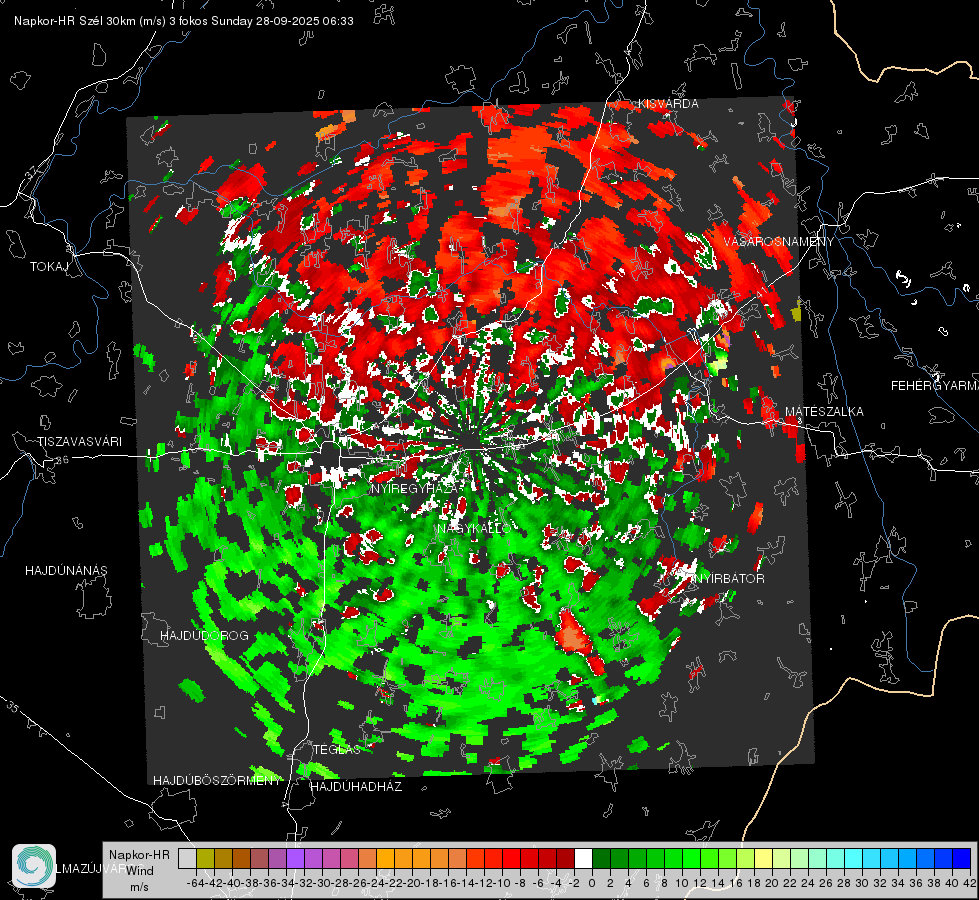Click the Nyíregyháza city label
Image resolution: width=979 pixels, height=900 pixels.
[416, 488]
